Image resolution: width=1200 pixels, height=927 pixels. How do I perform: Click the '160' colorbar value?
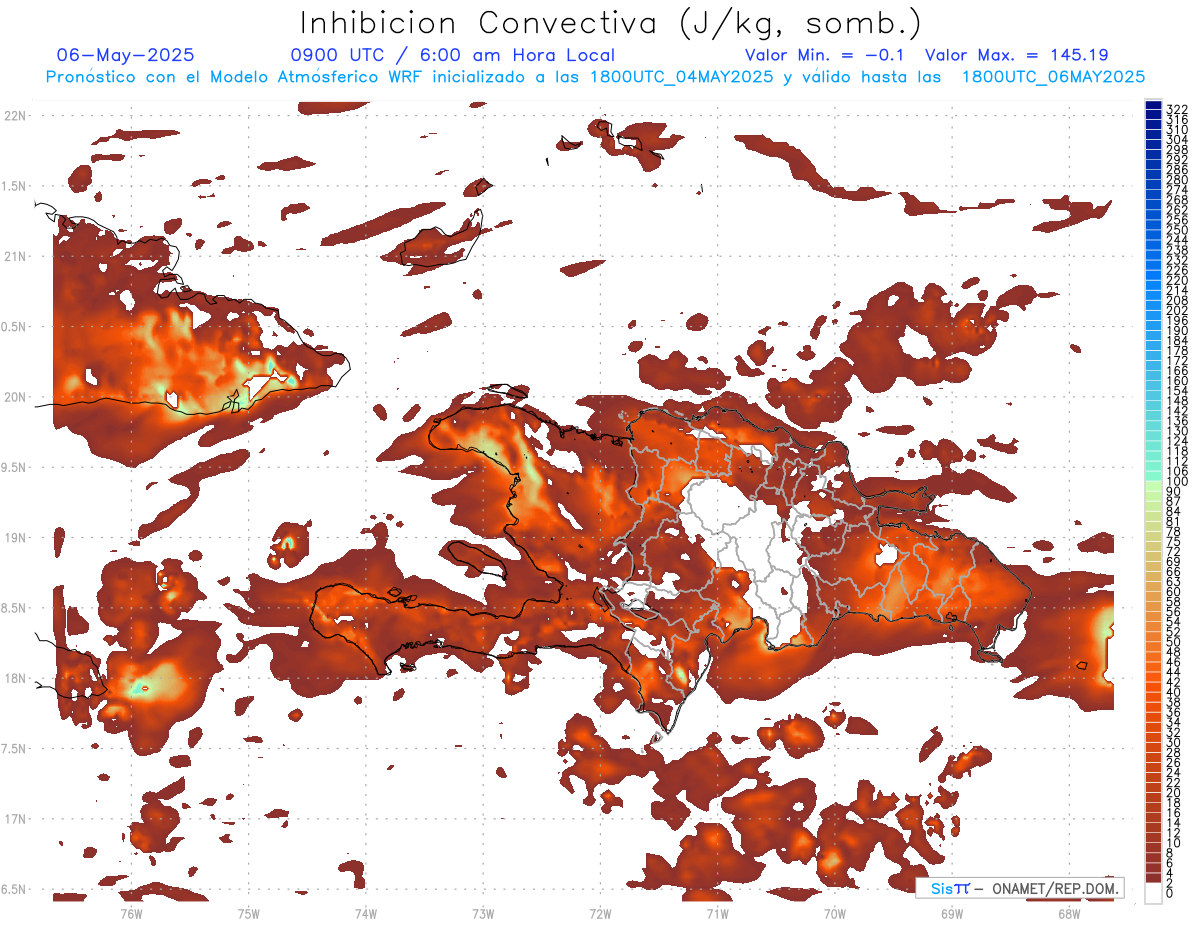1176,381
